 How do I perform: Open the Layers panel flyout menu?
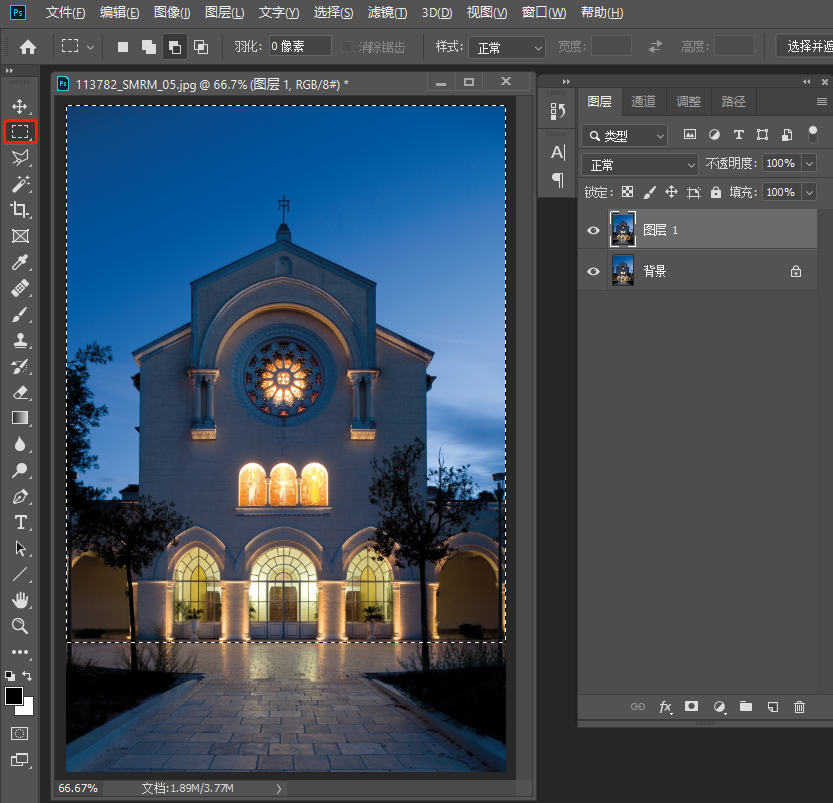tap(821, 101)
